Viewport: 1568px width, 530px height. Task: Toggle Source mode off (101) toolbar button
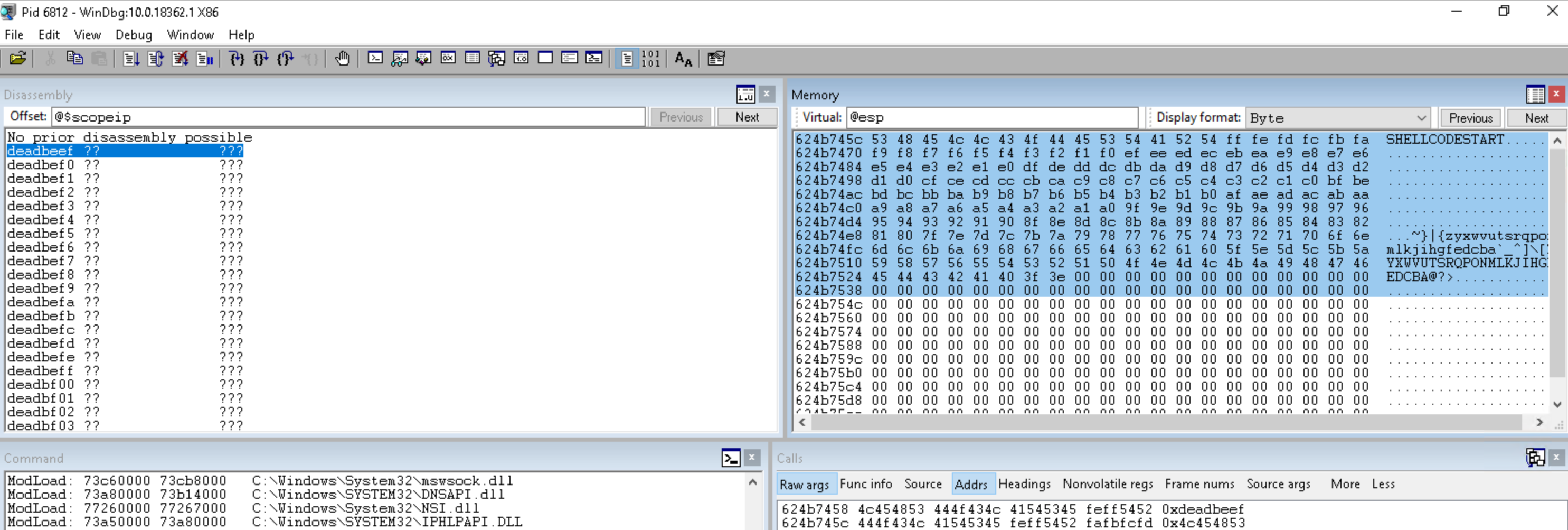click(651, 59)
